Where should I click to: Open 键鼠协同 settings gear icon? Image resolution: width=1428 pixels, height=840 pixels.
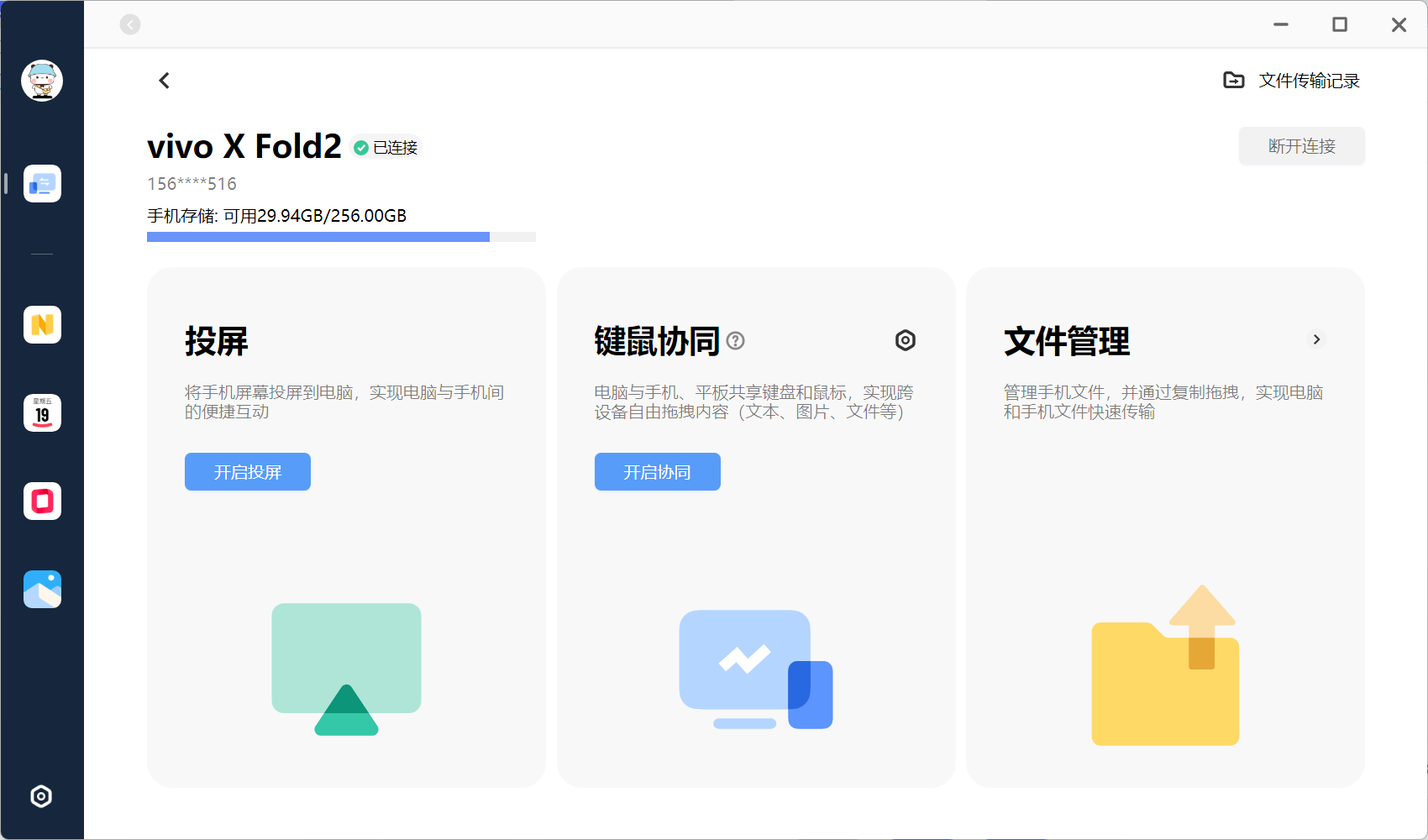point(906,340)
